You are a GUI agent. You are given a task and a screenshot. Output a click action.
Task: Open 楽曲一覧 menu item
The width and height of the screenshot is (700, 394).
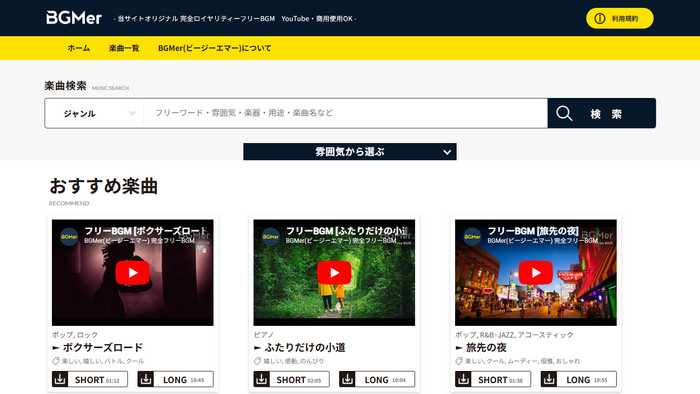tap(124, 48)
